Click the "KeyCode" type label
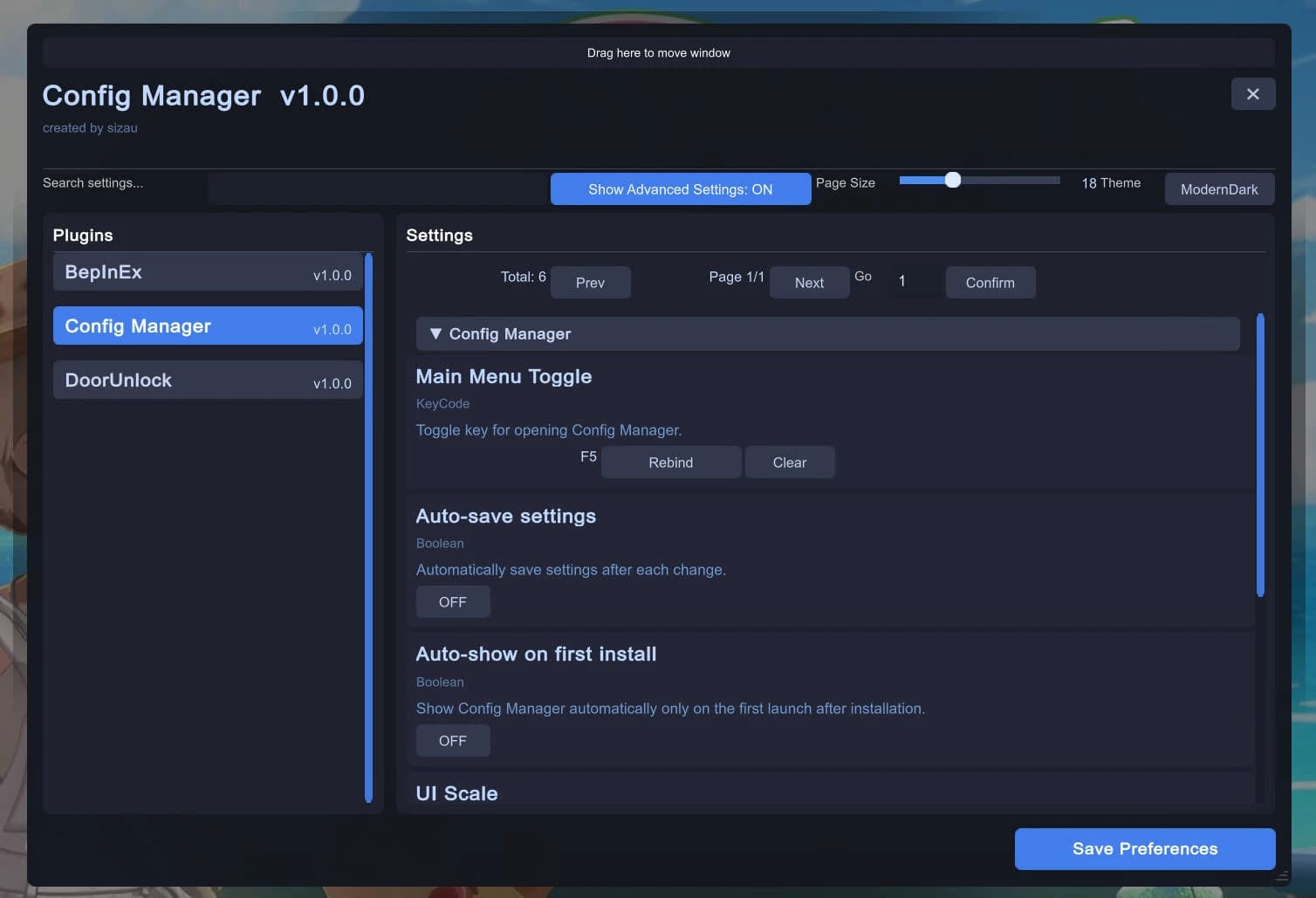Viewport: 1316px width, 898px height. [x=442, y=404]
